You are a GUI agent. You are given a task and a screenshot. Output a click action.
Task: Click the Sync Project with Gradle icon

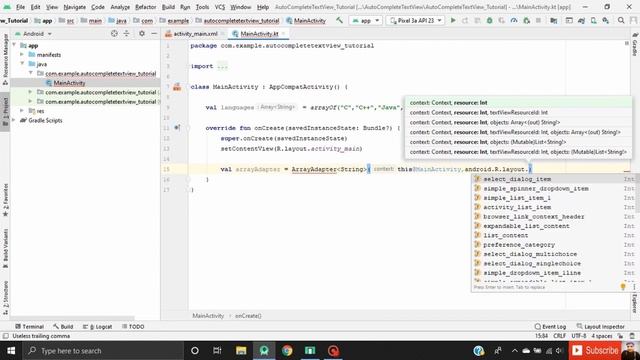581,20
